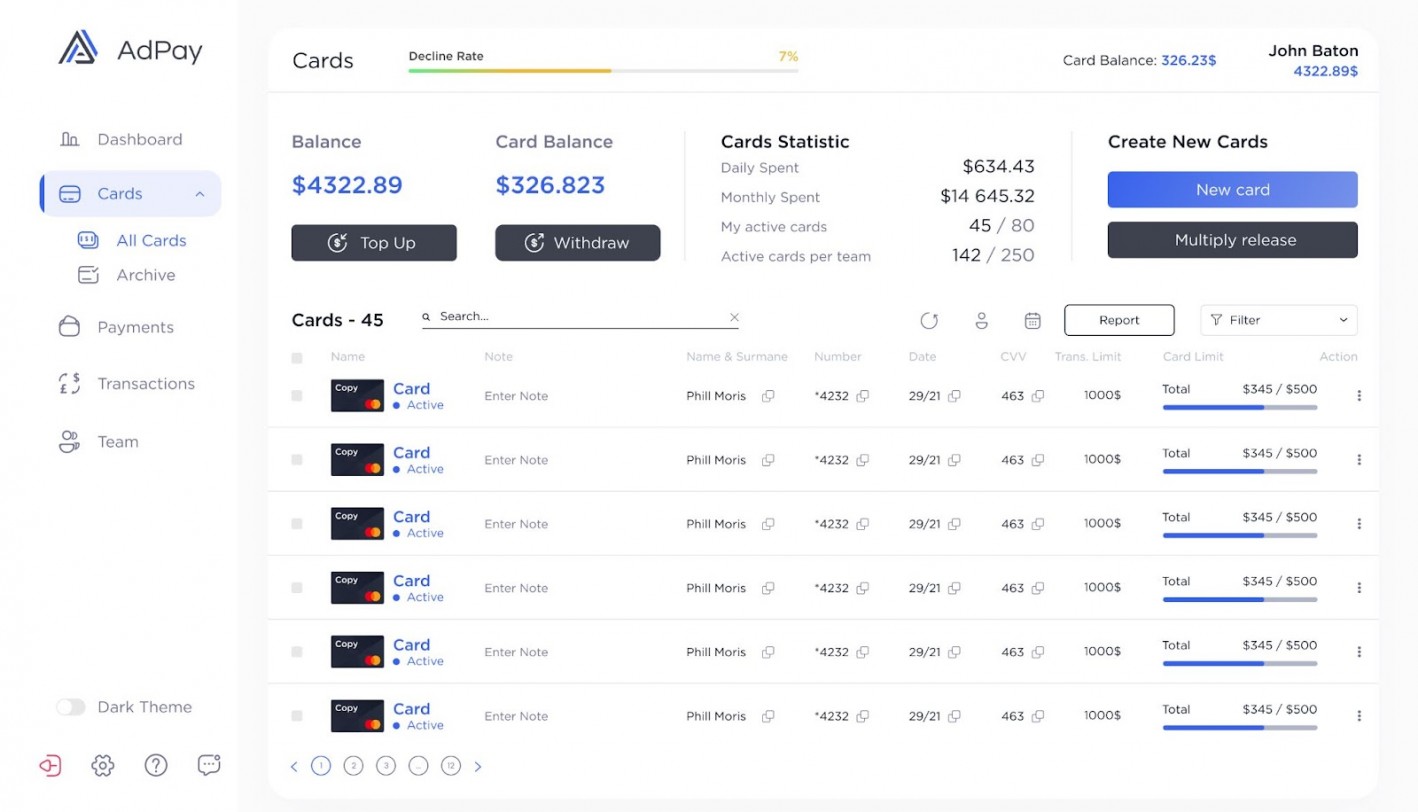Open the help question-mark icon
The image size is (1418, 812).
[156, 766]
